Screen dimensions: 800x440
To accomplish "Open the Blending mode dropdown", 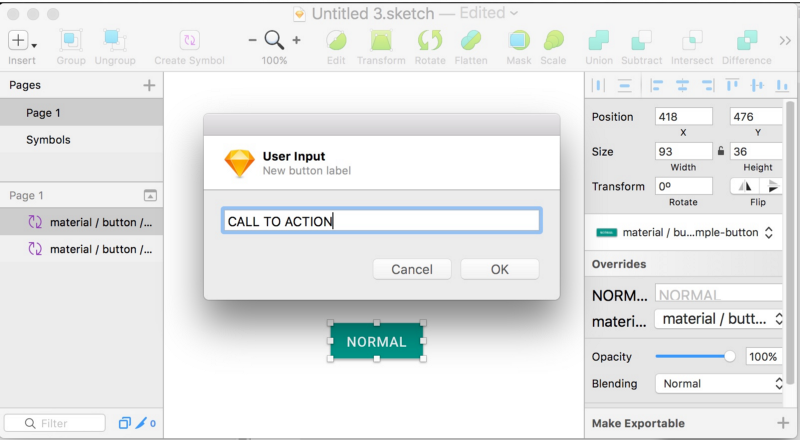I will click(720, 384).
